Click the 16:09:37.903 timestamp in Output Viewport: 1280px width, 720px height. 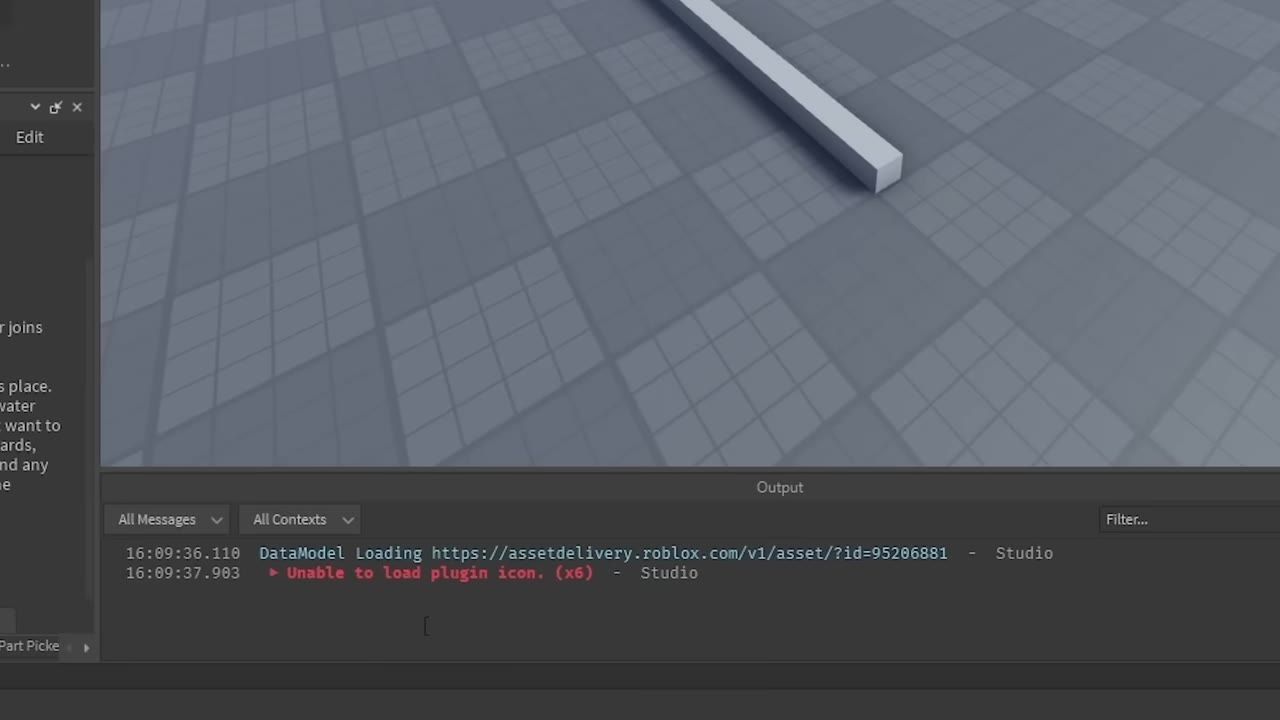(183, 573)
